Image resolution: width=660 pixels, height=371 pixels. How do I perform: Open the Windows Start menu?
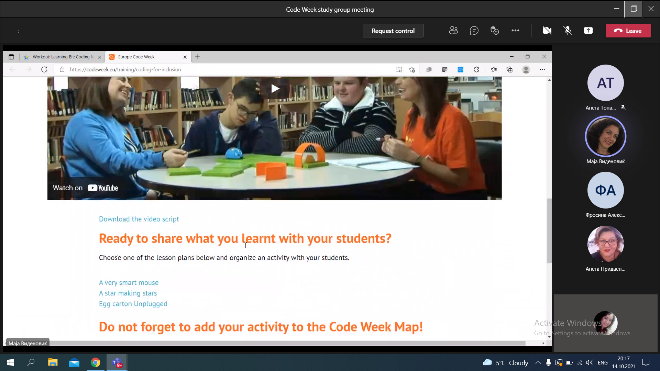[x=10, y=362]
